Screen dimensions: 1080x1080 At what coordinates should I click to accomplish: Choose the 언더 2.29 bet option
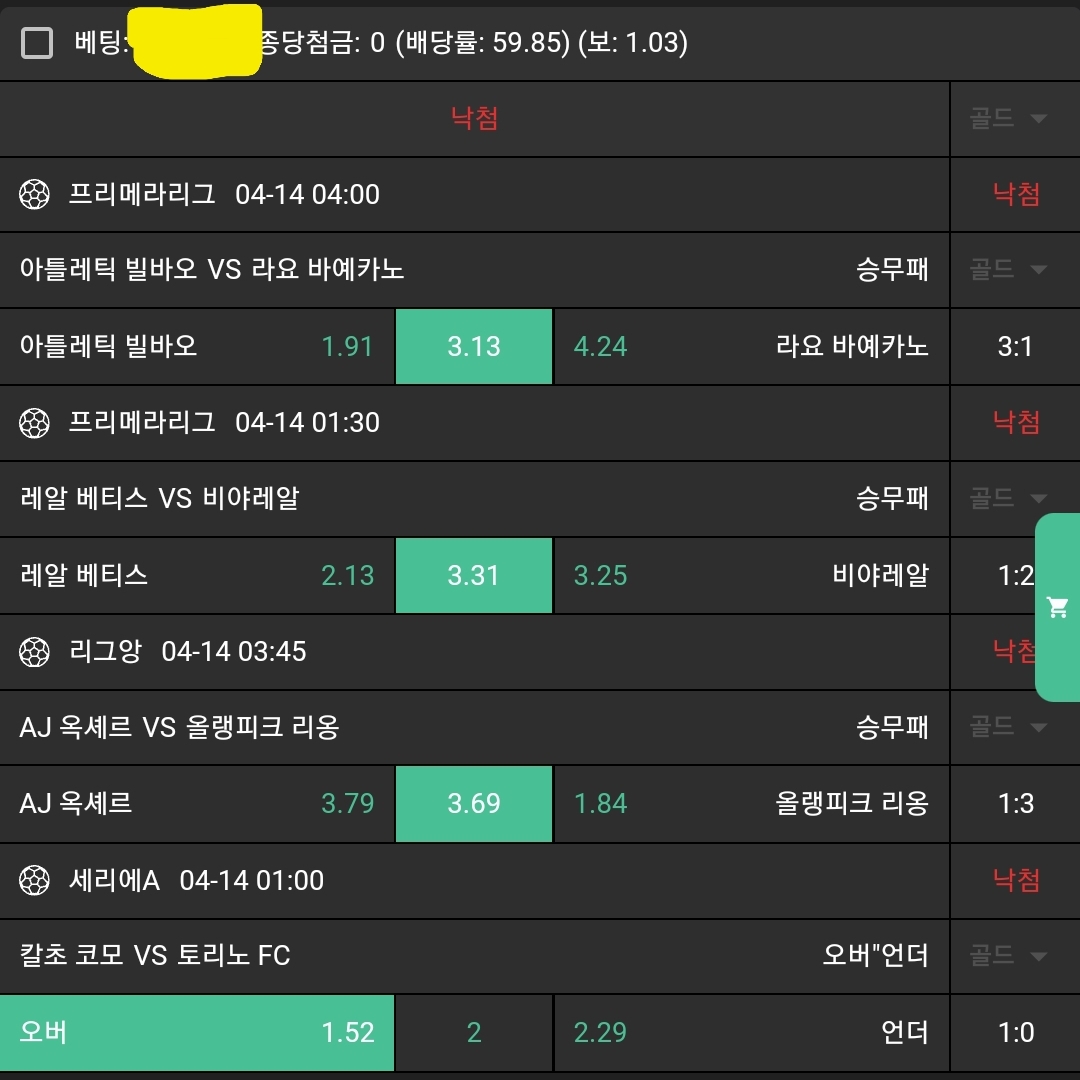click(750, 1032)
